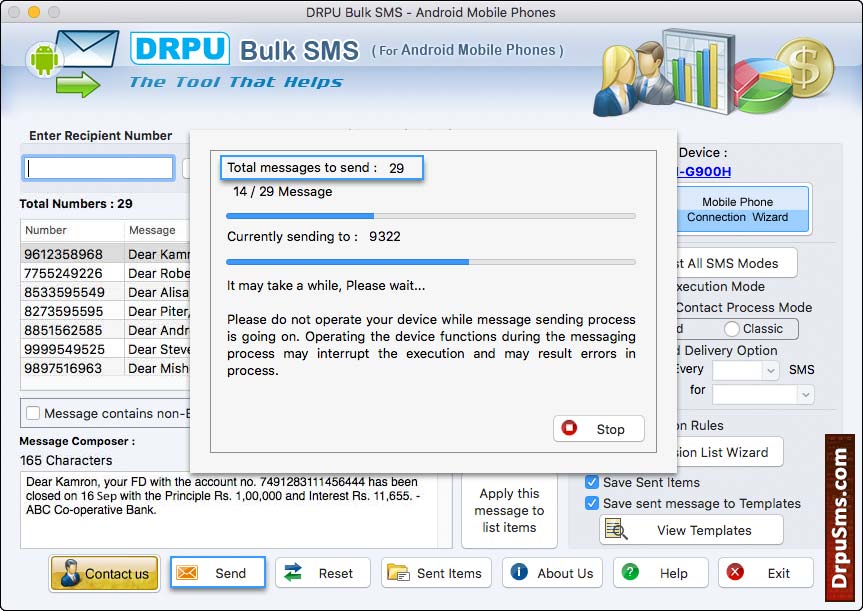This screenshot has width=863, height=611.
Task: Click the 'Dear Steve' message cell
Action: [x=159, y=349]
